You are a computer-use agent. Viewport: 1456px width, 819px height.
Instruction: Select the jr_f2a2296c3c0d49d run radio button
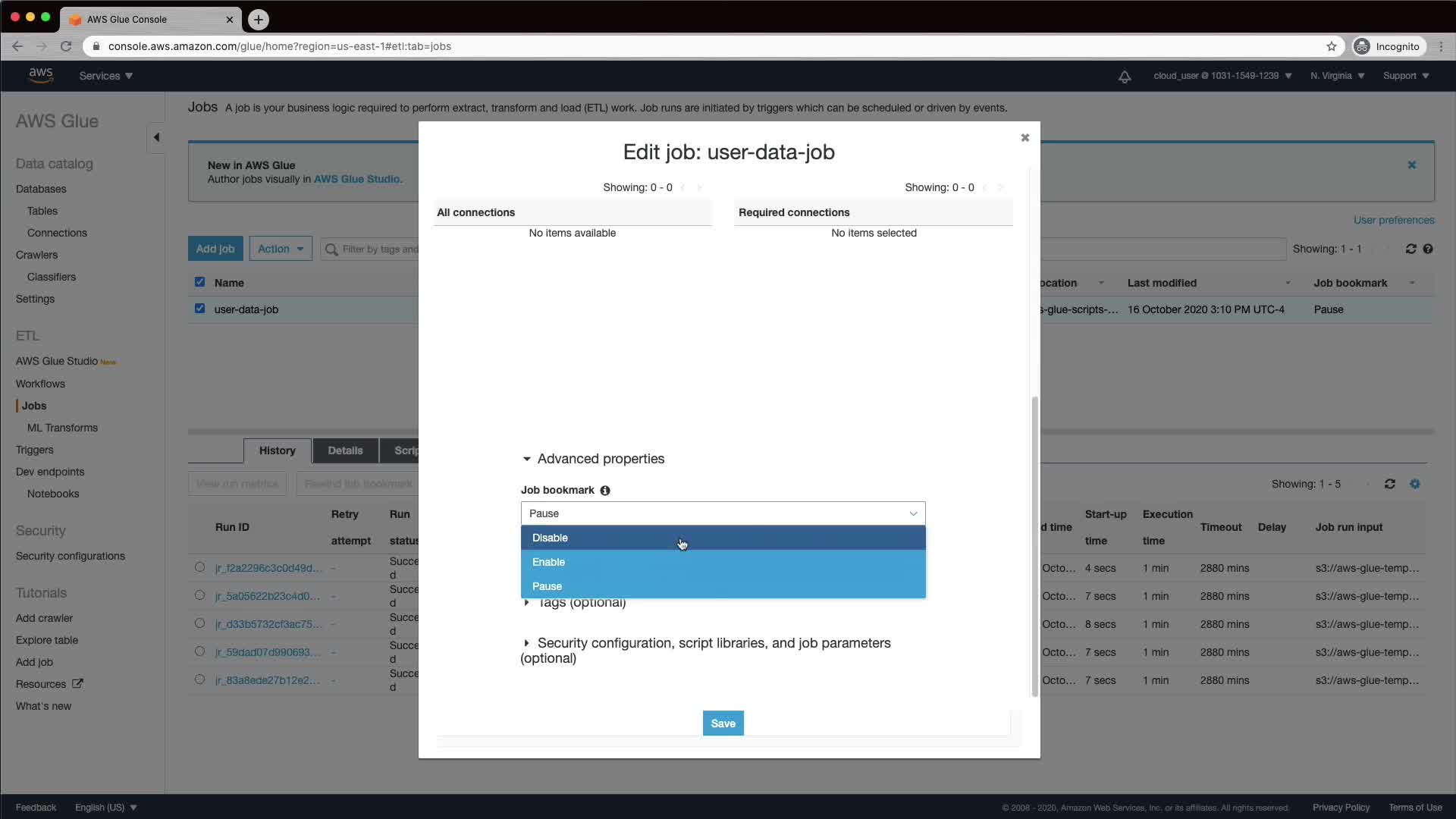point(199,567)
